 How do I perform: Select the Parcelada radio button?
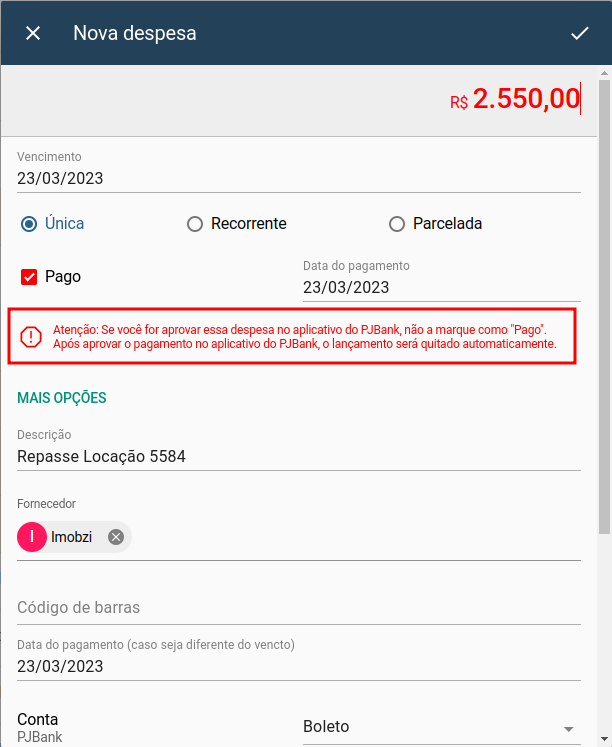397,224
